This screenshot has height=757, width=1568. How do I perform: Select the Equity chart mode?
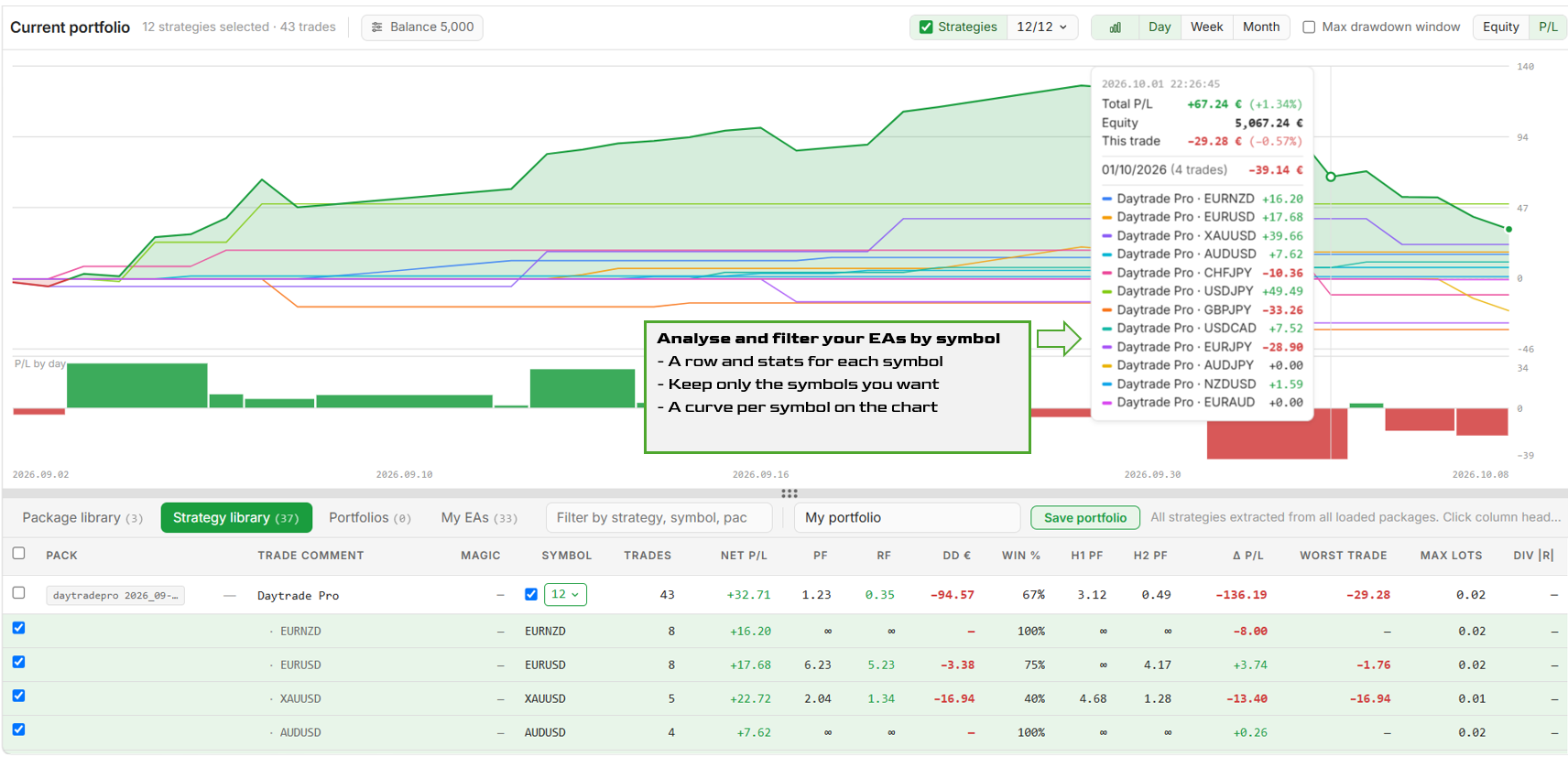pyautogui.click(x=1500, y=27)
